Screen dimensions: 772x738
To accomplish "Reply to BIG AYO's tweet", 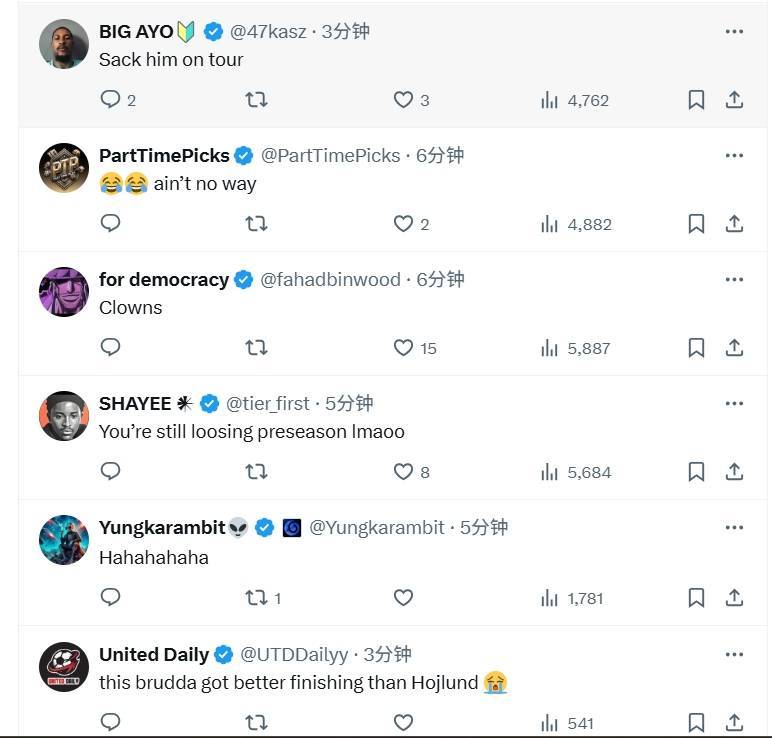I will (111, 99).
